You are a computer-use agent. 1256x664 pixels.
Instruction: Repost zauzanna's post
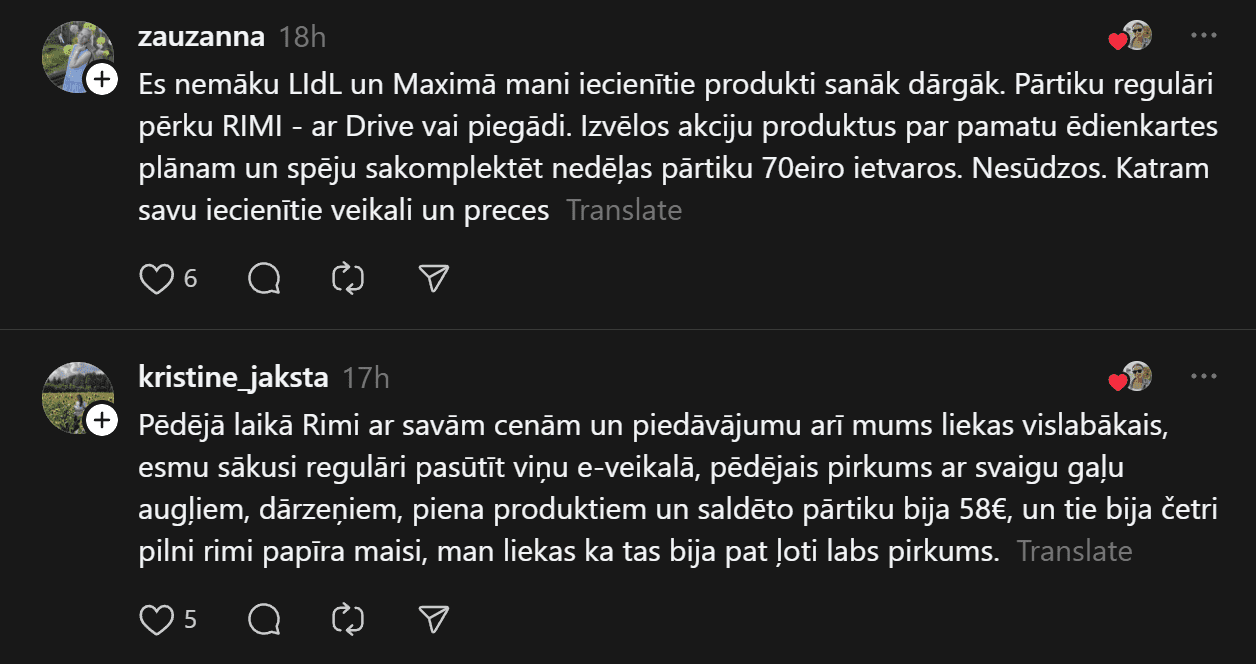coord(348,278)
